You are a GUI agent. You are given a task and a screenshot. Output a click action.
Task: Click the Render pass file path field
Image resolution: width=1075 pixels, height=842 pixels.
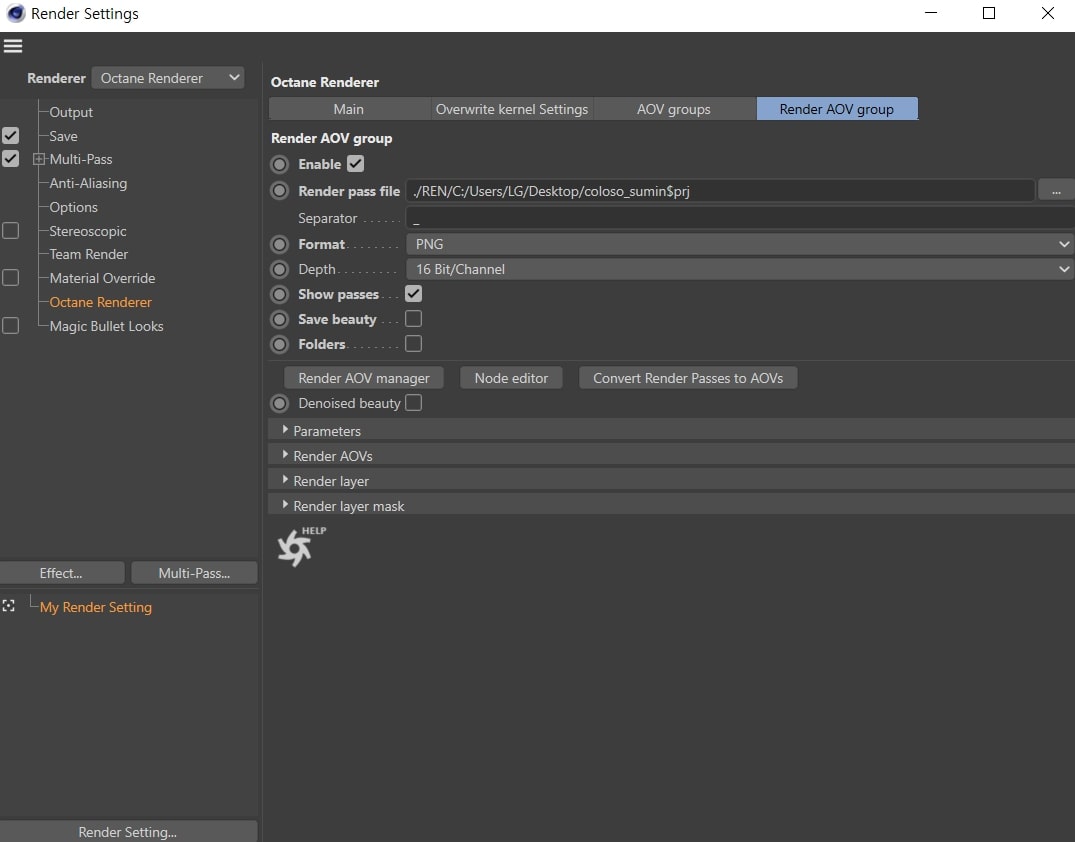tap(721, 191)
